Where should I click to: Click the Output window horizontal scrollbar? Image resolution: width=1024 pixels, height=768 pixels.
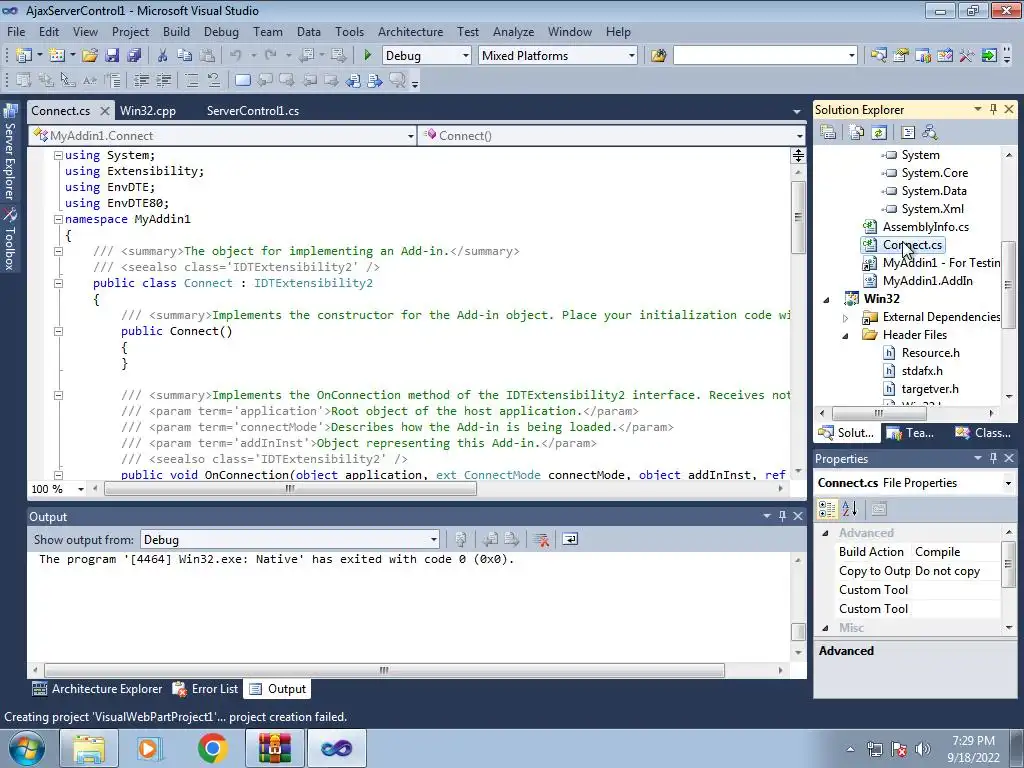coord(384,670)
